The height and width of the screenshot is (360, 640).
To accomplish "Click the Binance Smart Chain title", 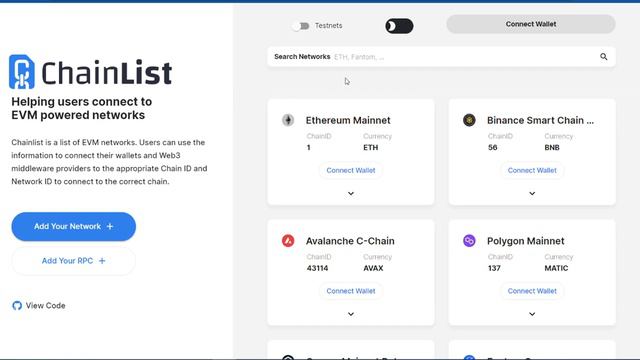I will point(540,120).
